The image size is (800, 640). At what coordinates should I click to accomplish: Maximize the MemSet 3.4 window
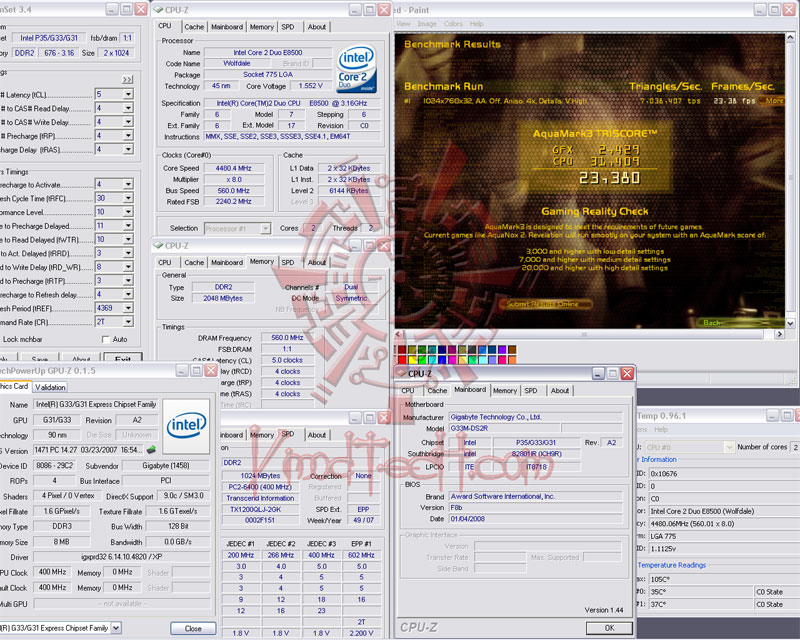click(127, 9)
